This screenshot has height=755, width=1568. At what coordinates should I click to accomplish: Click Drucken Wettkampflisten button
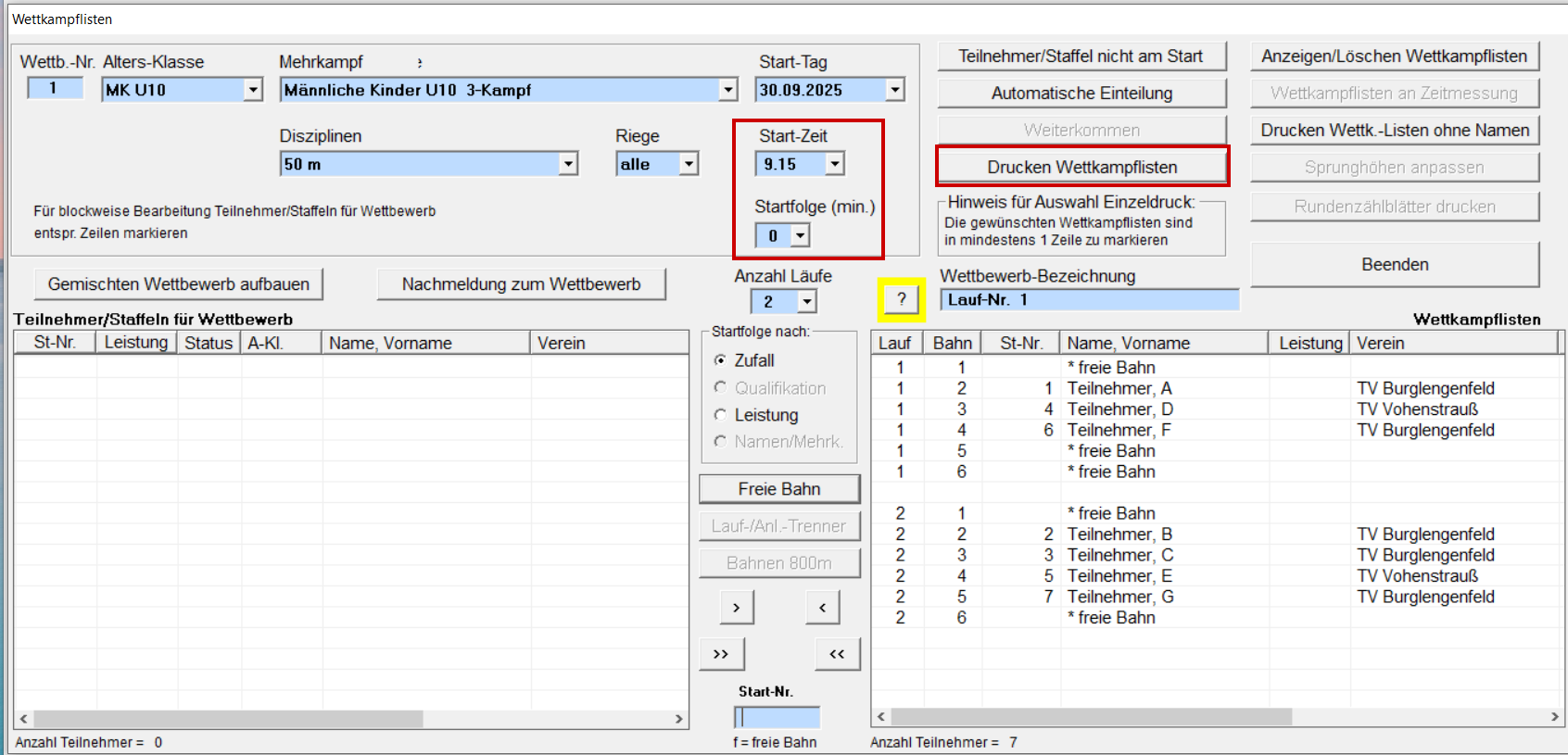[x=1081, y=167]
